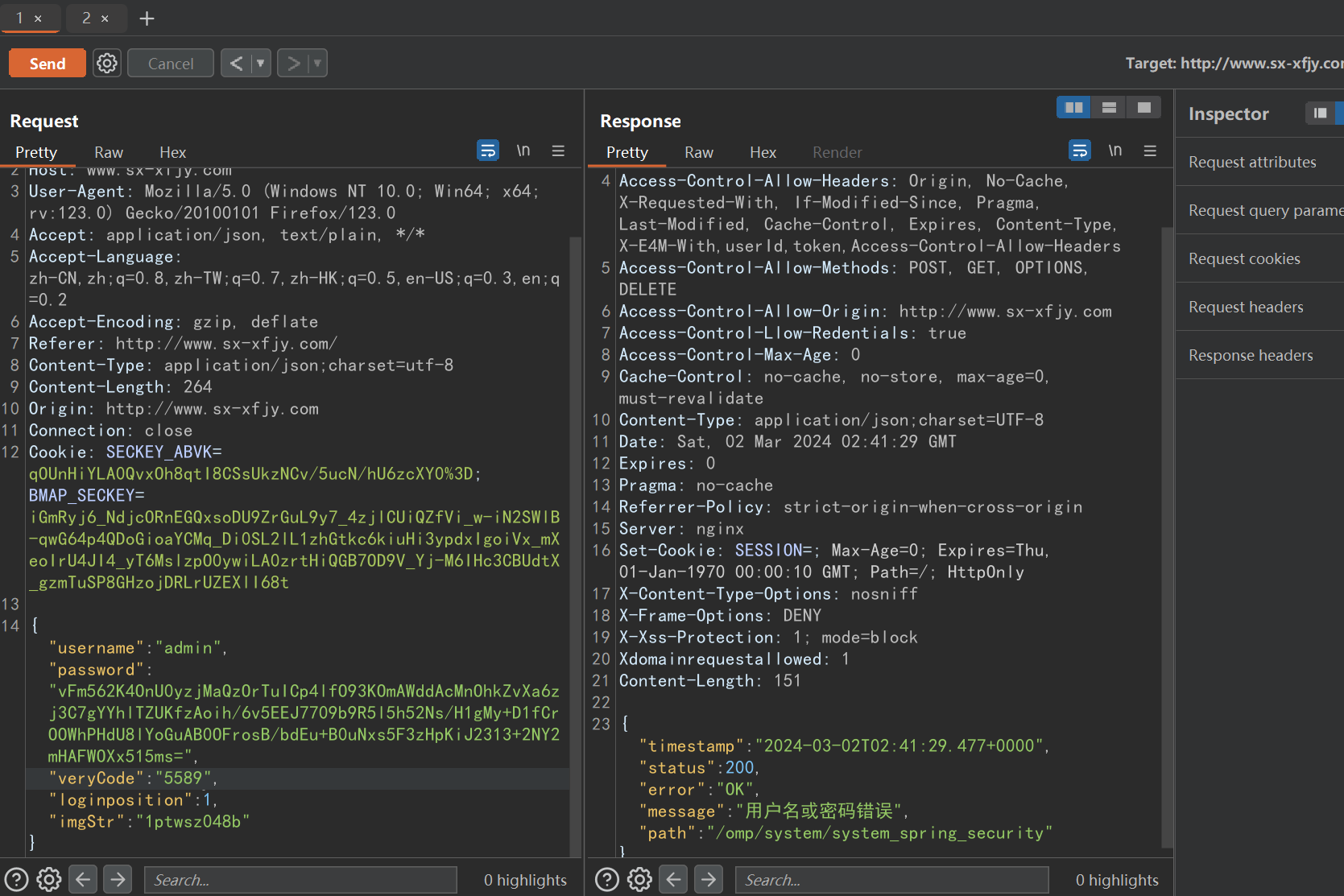Viewport: 1344px width, 896px height.
Task: Add a new Repeater tab
Action: pos(147,19)
